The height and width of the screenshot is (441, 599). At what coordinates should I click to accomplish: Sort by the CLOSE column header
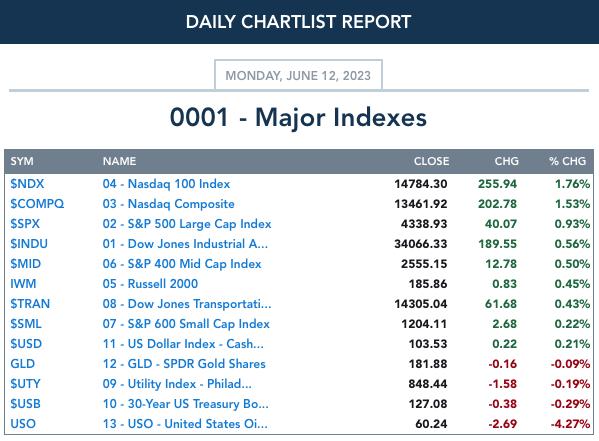(431, 161)
